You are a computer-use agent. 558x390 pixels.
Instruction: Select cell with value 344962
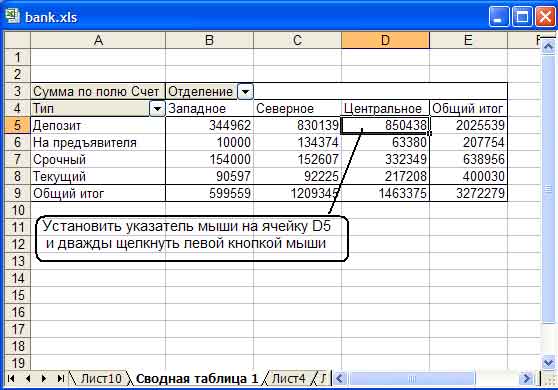coord(210,125)
